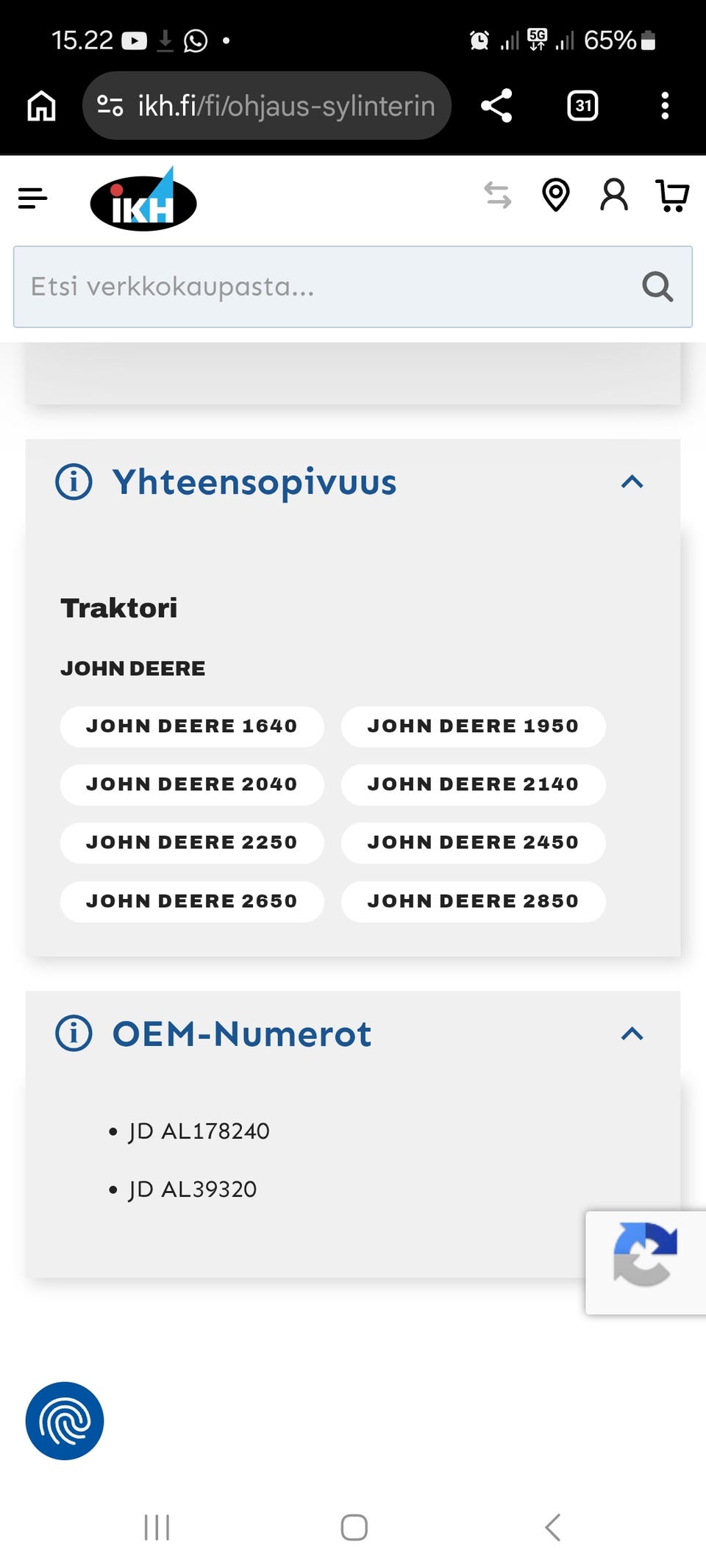Tap the Yhteensopivuus heading

pos(254,482)
